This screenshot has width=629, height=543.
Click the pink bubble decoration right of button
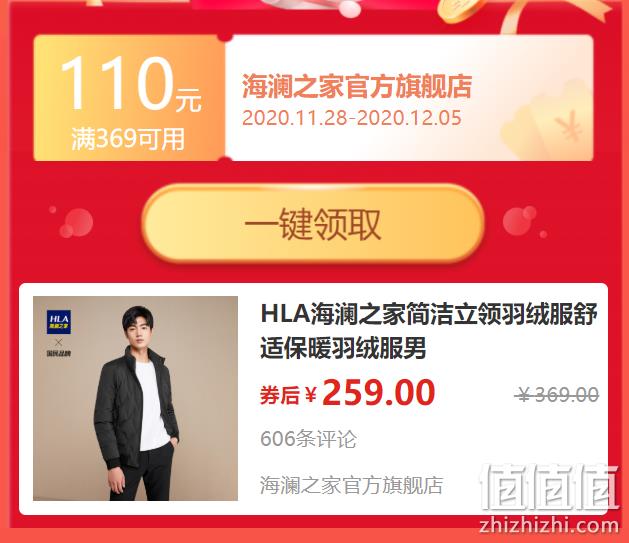tap(522, 221)
